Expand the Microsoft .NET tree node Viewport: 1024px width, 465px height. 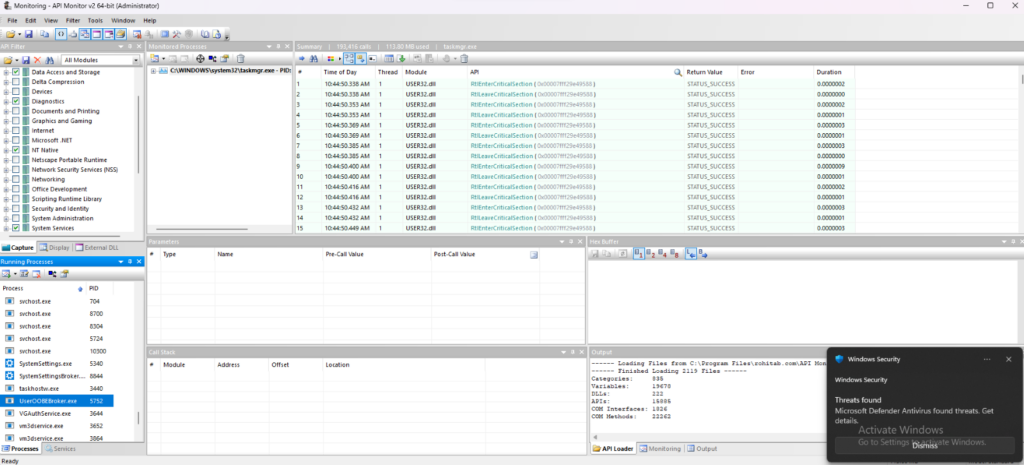coord(6,140)
